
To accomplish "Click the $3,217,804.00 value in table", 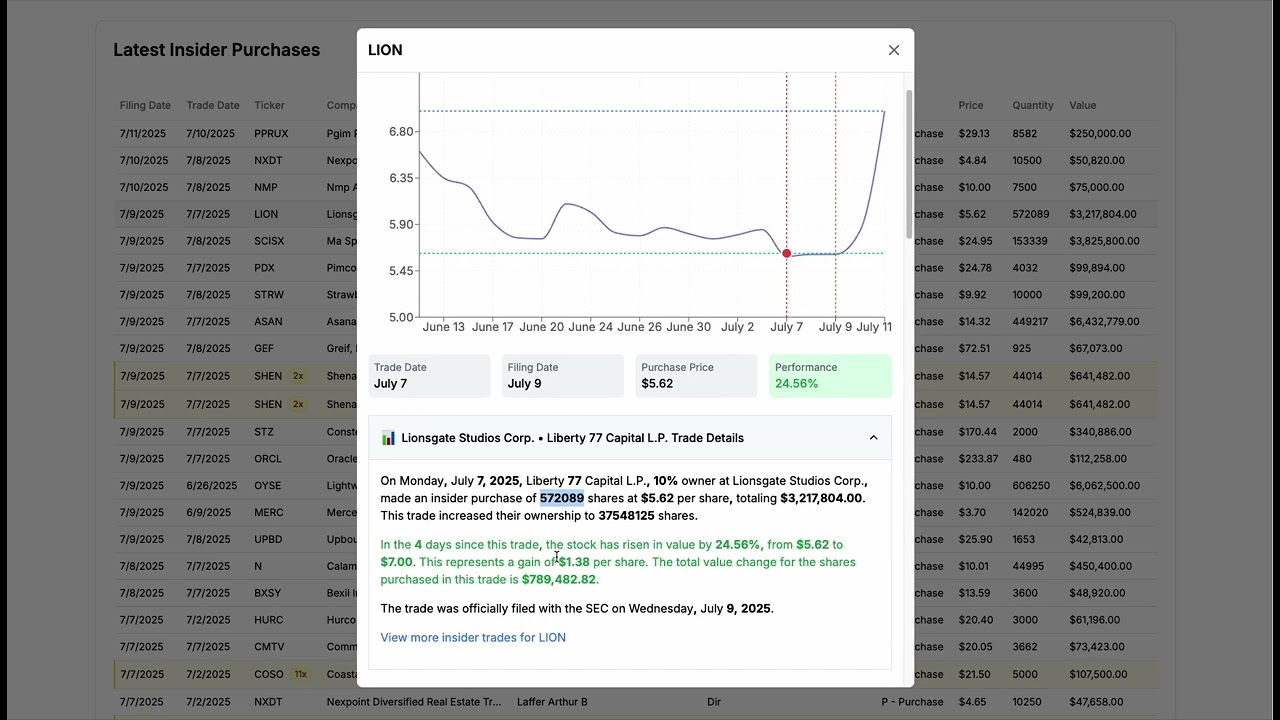I will coord(1103,214).
